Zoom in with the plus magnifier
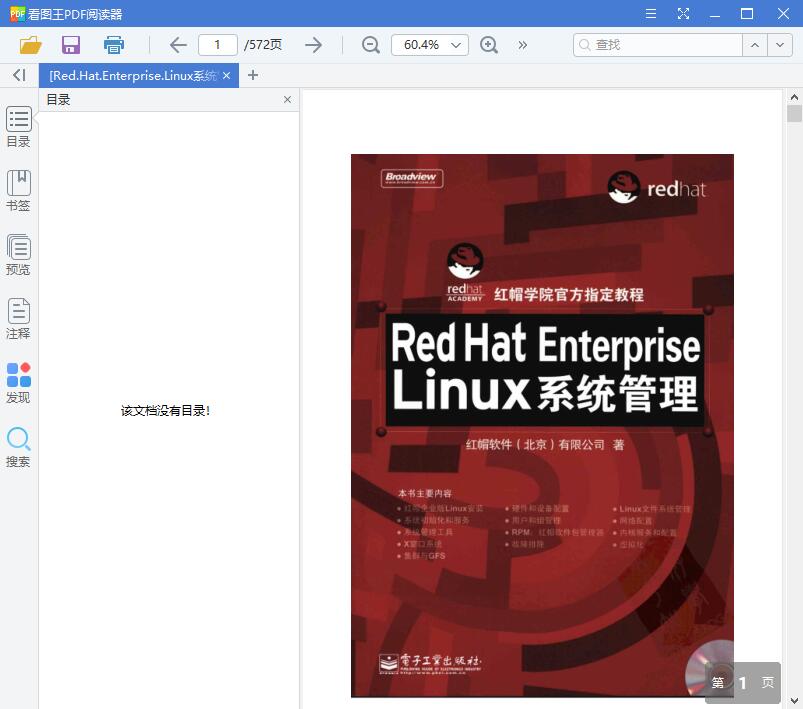Image resolution: width=803 pixels, height=709 pixels. [489, 45]
